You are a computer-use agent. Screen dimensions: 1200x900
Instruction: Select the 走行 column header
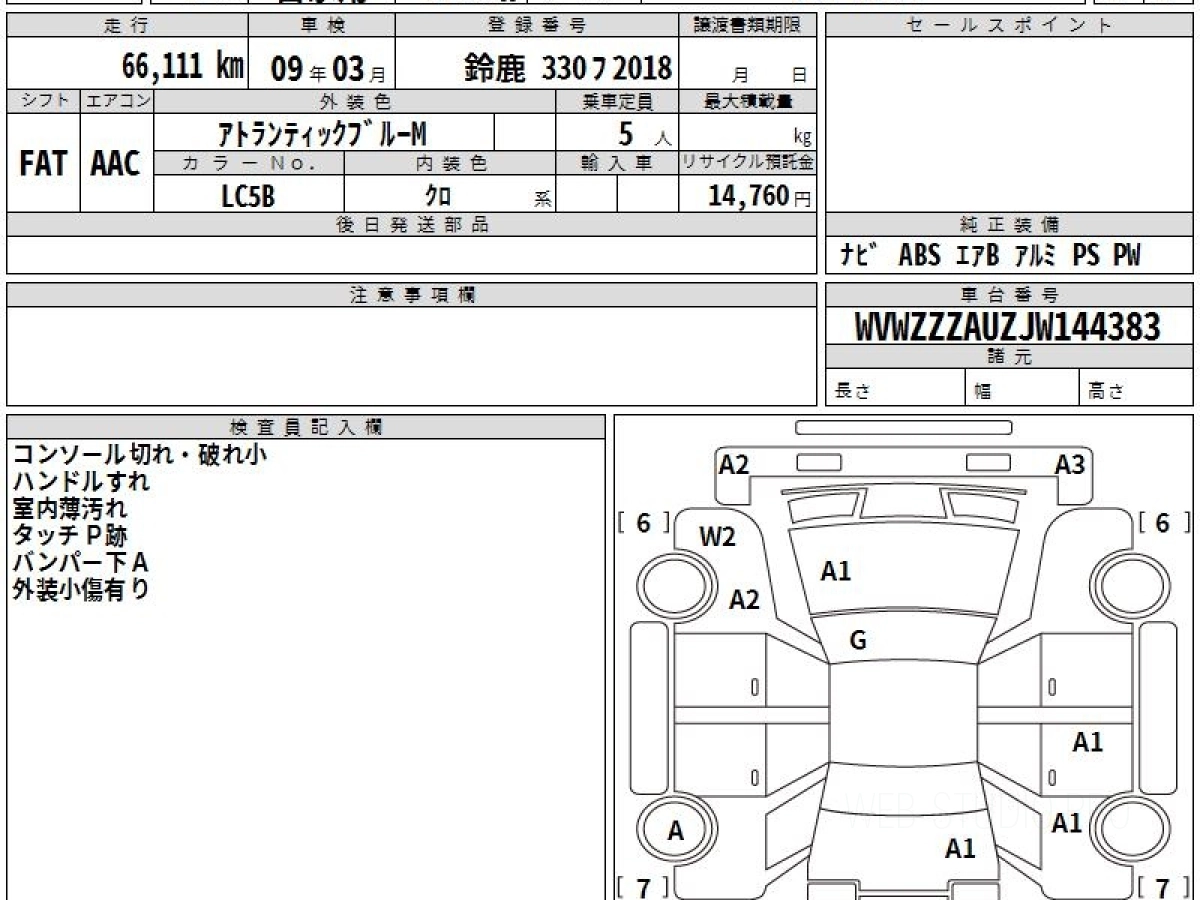(127, 26)
